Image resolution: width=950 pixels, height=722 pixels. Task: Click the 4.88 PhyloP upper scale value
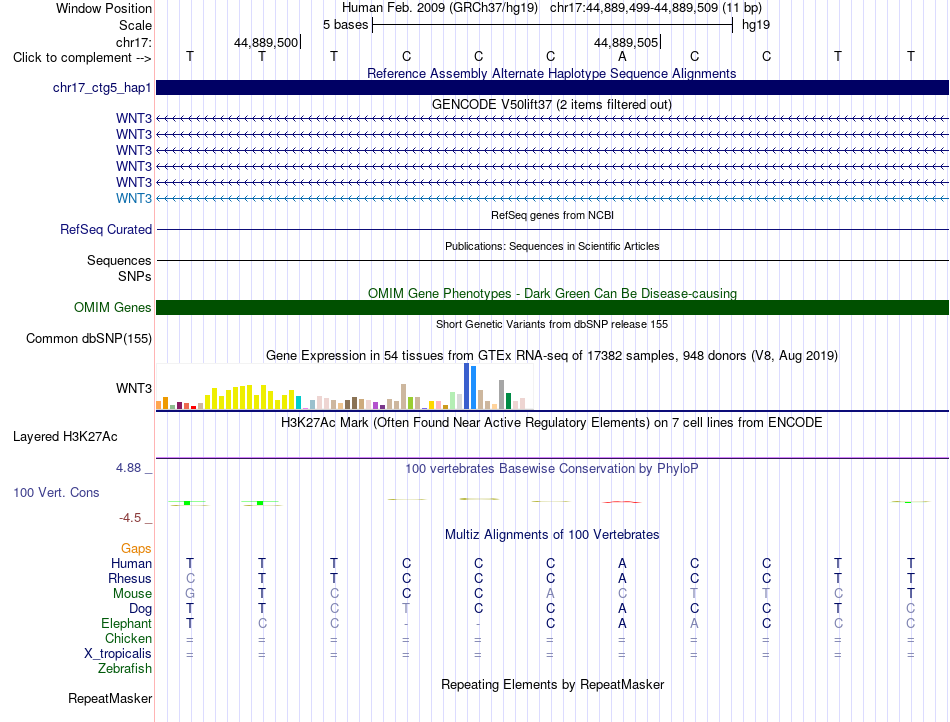[x=128, y=468]
